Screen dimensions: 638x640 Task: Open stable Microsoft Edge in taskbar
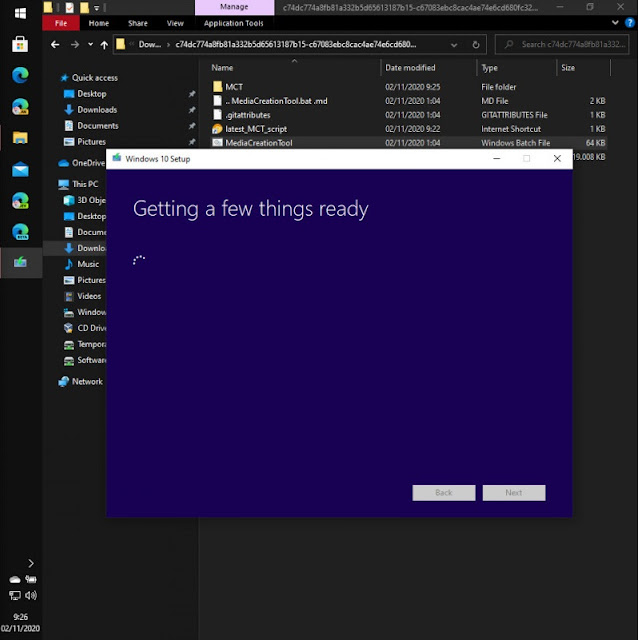pos(20,75)
